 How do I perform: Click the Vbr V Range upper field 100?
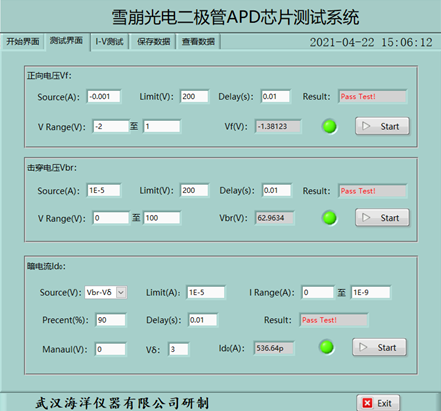162,218
